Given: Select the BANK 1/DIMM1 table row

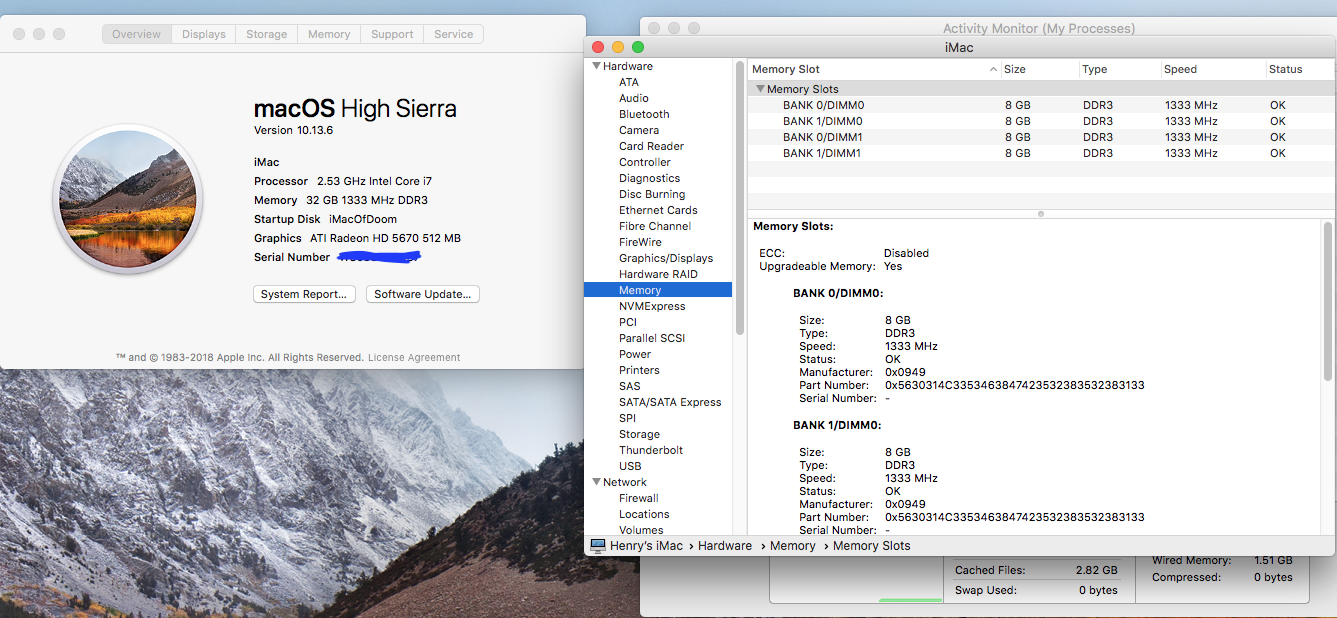Looking at the screenshot, I should [x=1041, y=153].
